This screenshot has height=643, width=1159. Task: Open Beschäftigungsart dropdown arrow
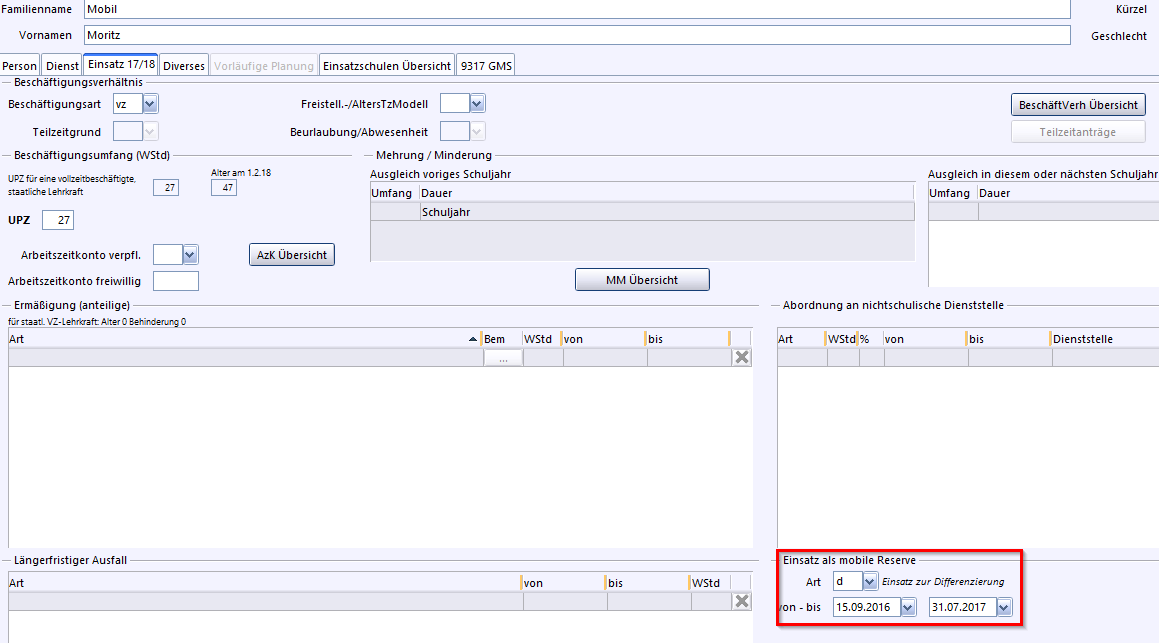(x=150, y=104)
